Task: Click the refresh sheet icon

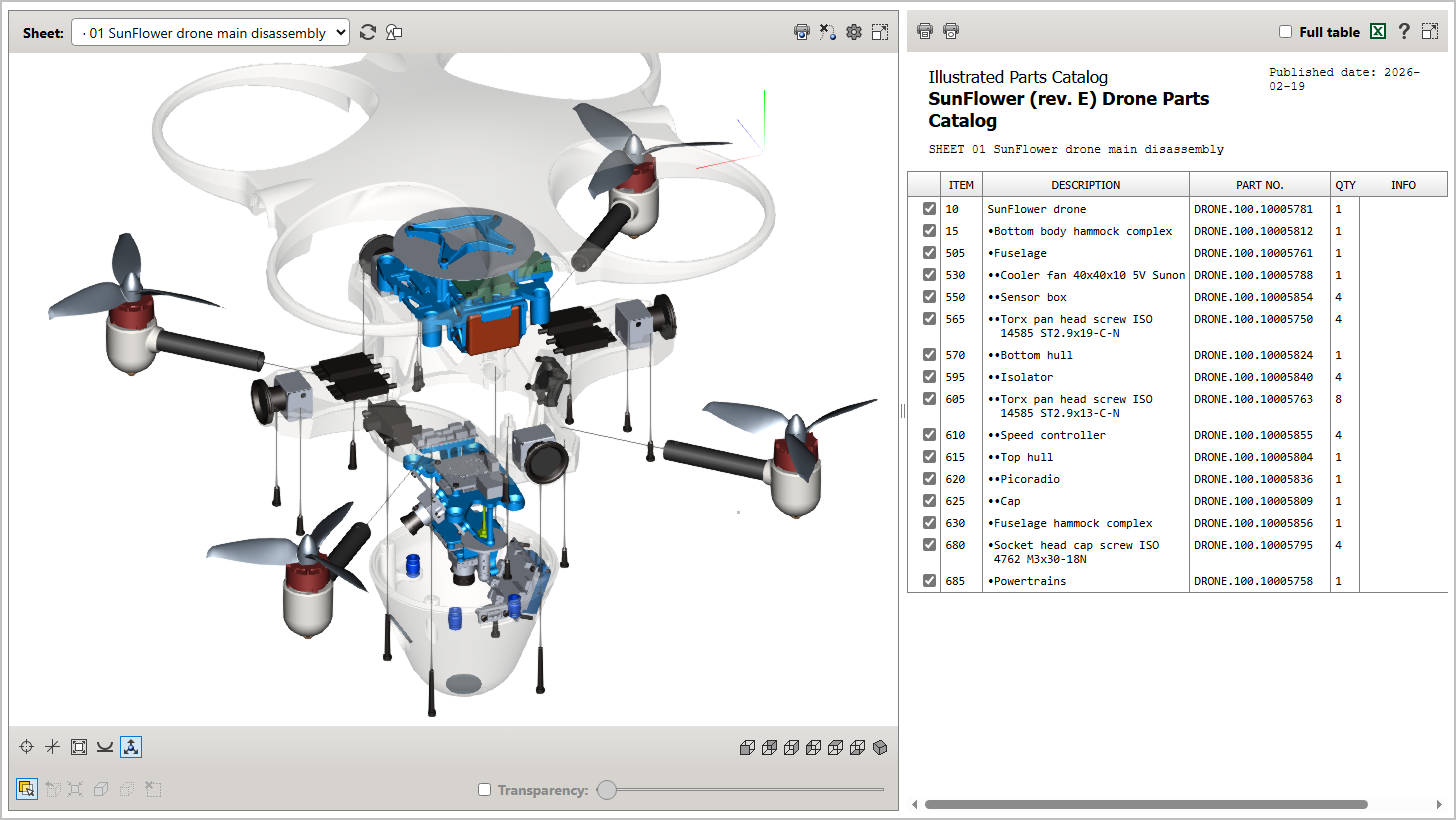Action: coord(368,32)
